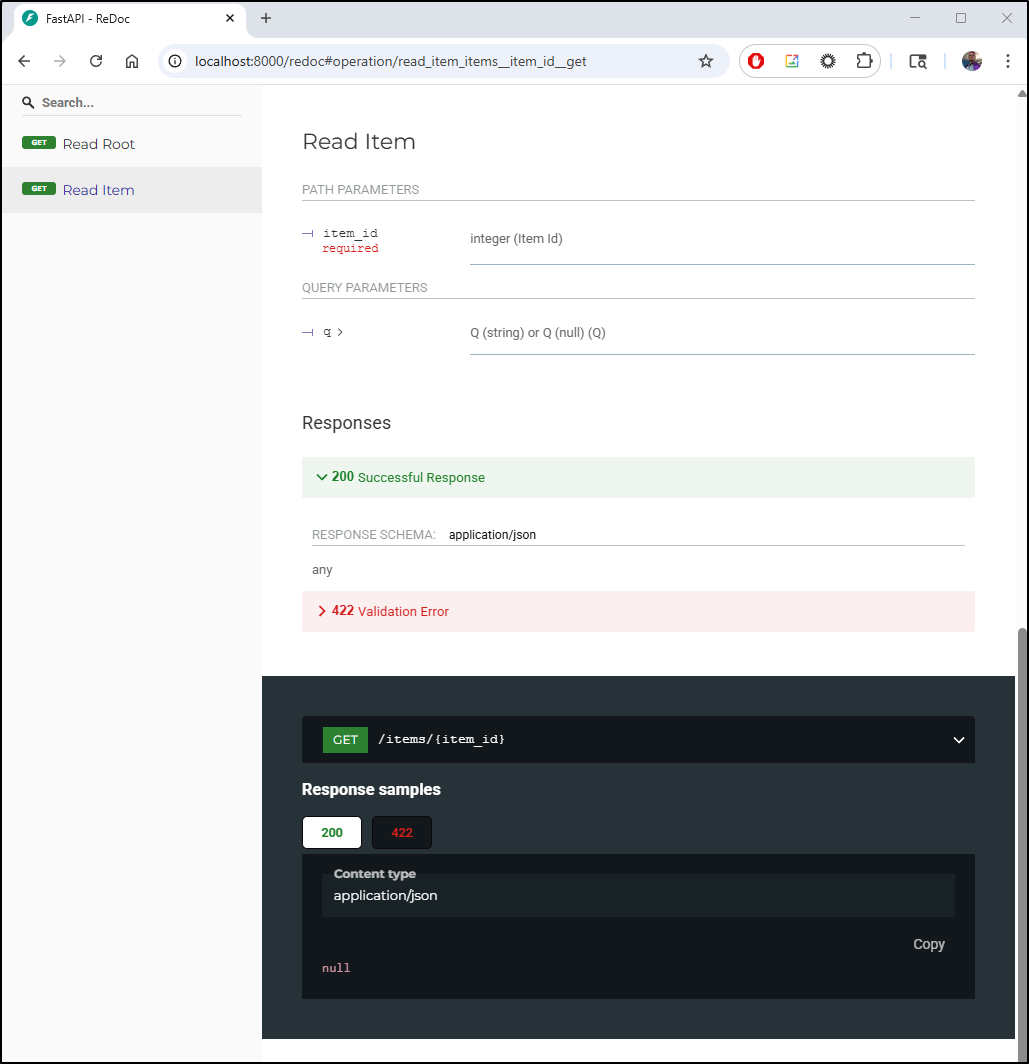The width and height of the screenshot is (1029, 1064).
Task: Select the 200 response sample tab
Action: 332,833
